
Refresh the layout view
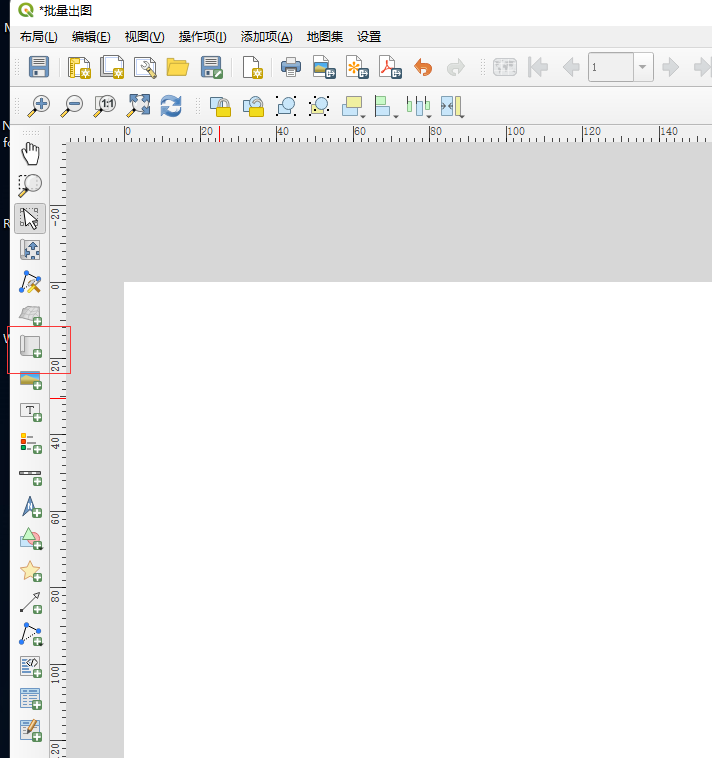171,105
